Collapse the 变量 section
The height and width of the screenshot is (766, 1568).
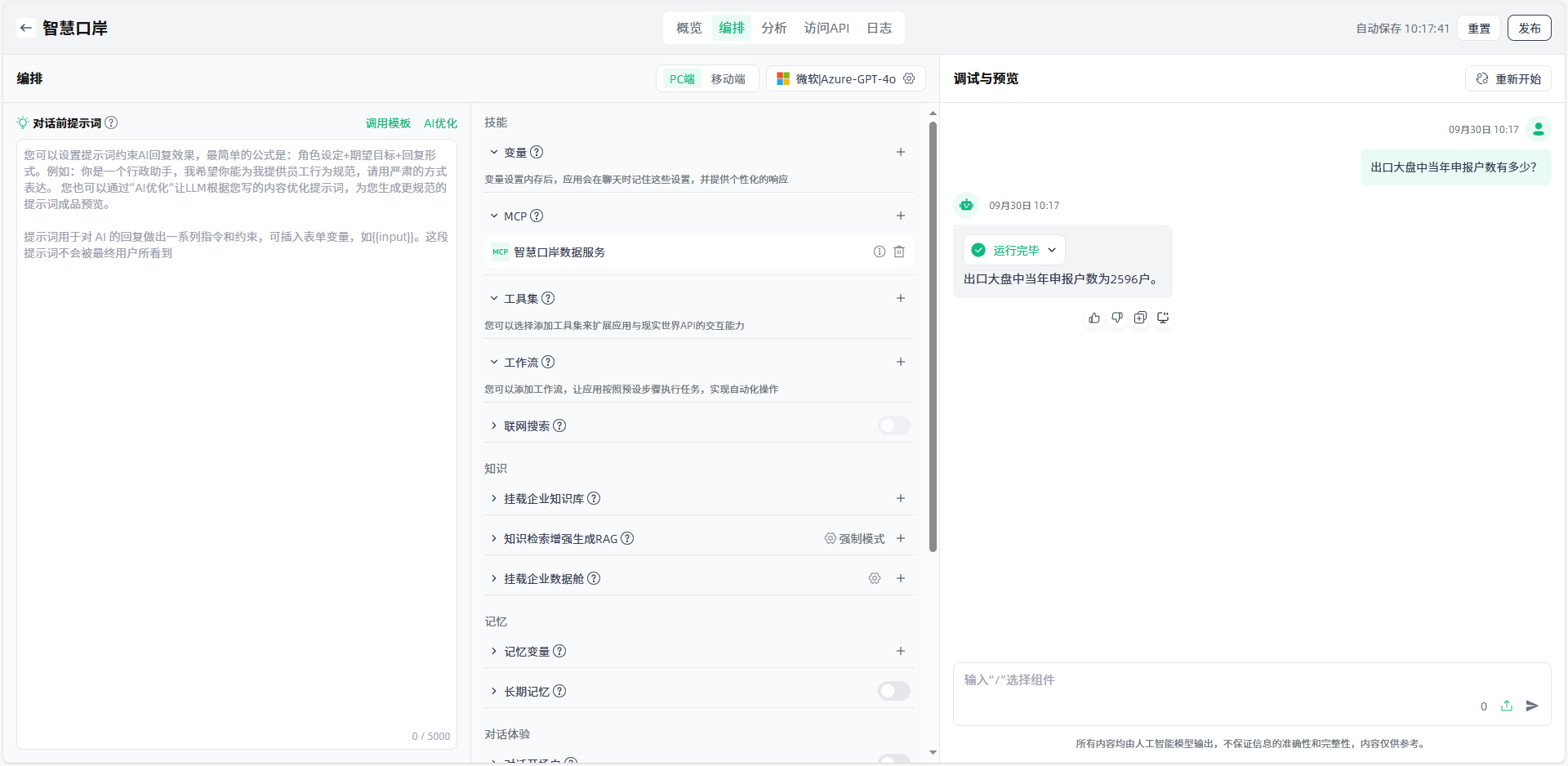494,152
